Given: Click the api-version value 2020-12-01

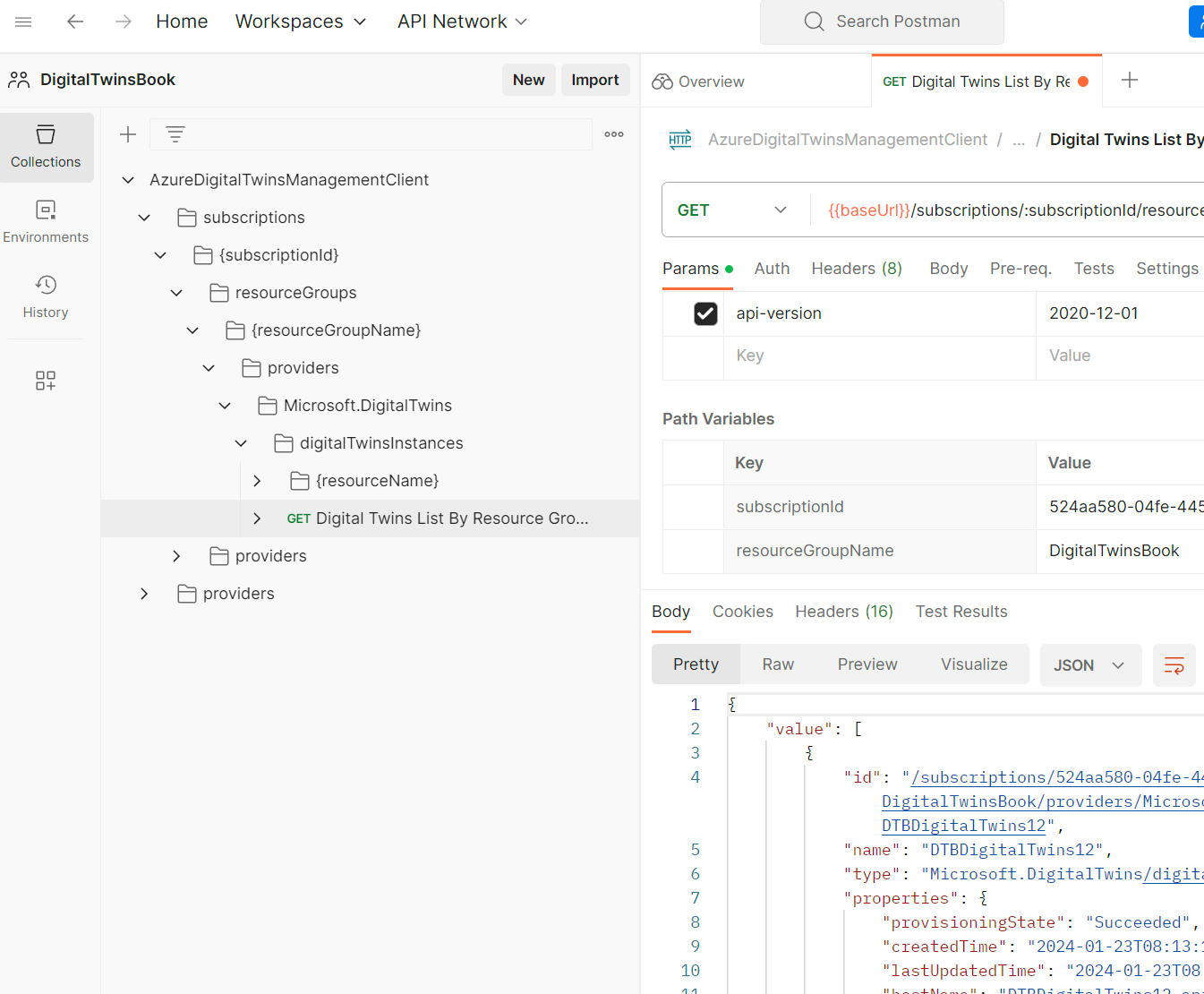Looking at the screenshot, I should coord(1094,313).
